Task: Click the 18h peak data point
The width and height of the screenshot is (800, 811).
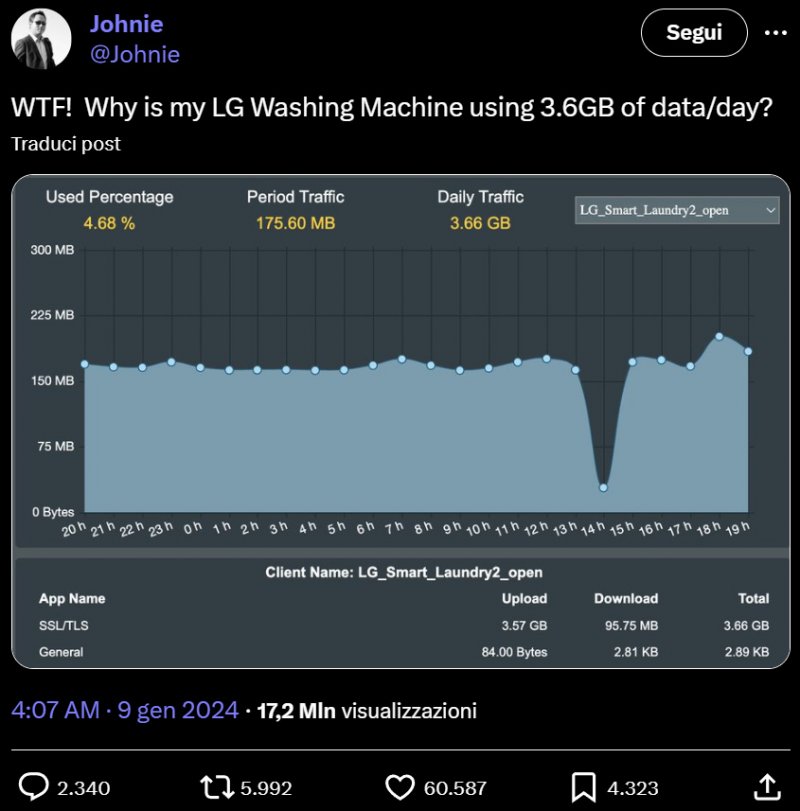Action: 719,336
